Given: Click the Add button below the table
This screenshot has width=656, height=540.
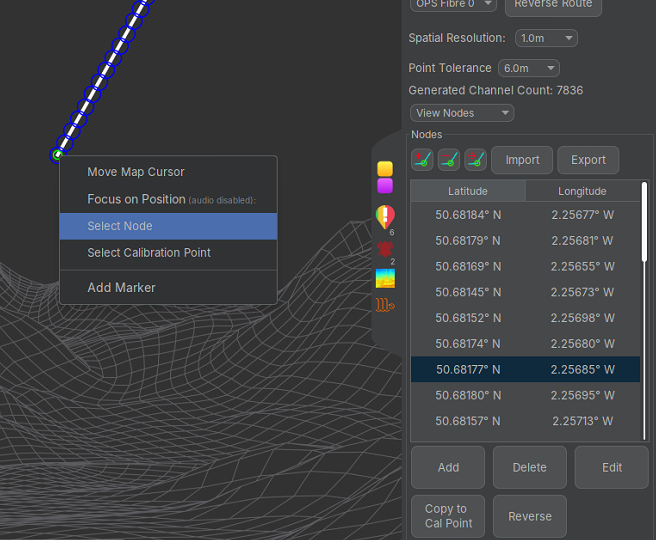Looking at the screenshot, I should pyautogui.click(x=448, y=467).
